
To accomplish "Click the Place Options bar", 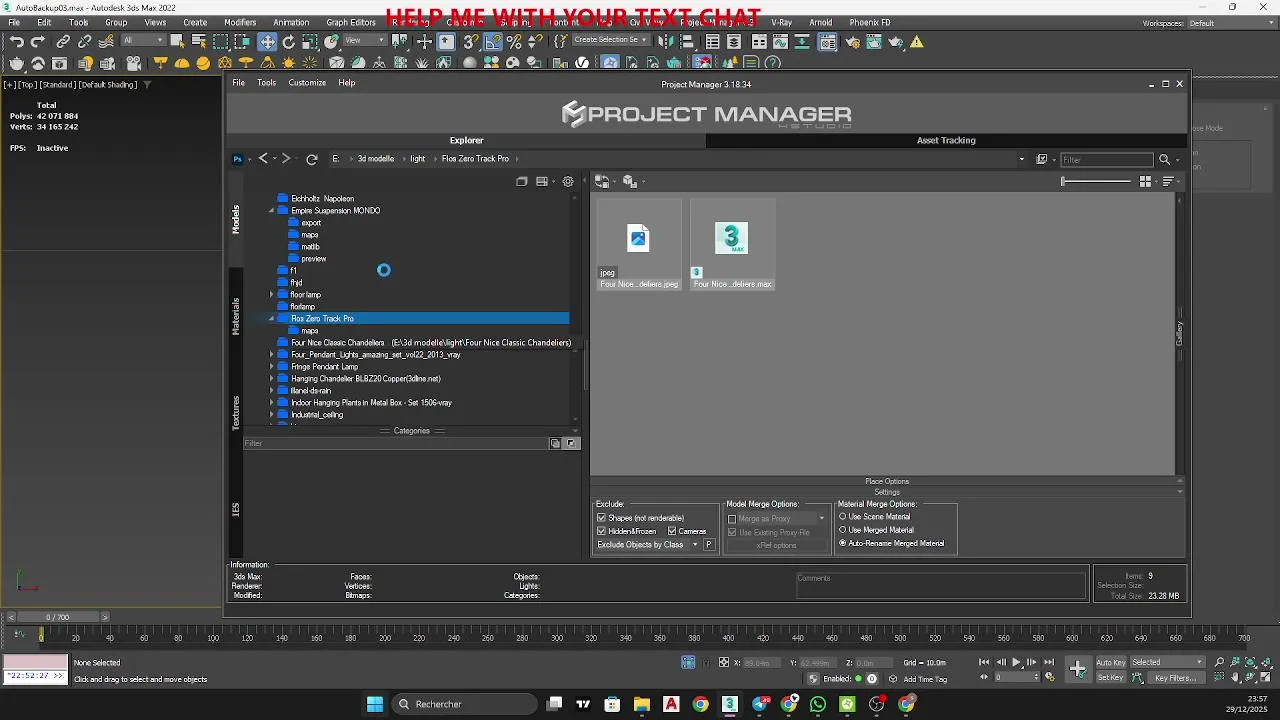I will pyautogui.click(x=887, y=482).
